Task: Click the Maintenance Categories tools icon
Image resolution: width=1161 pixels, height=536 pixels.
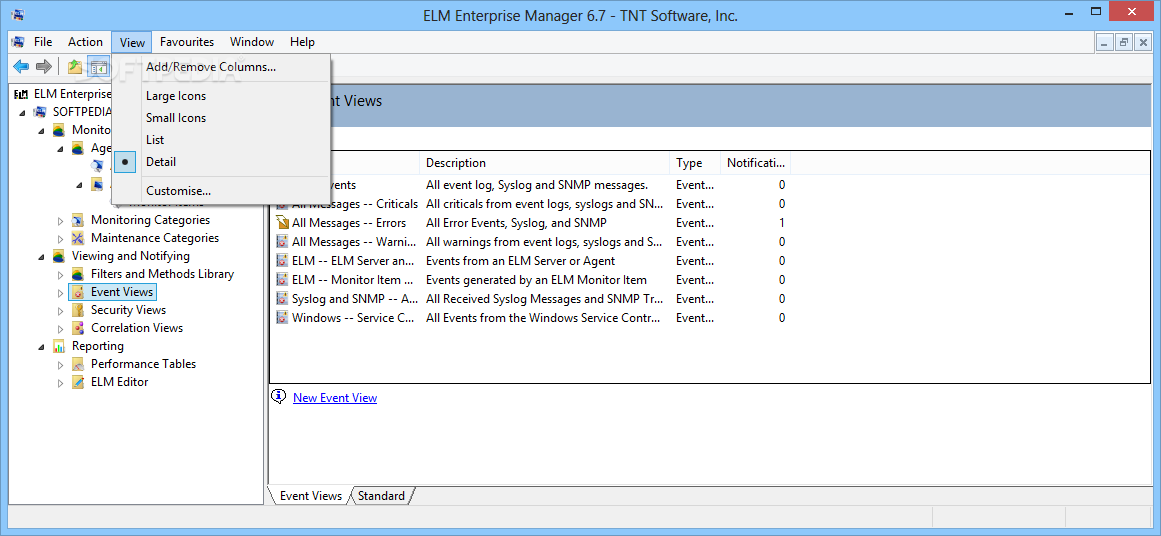Action: click(x=78, y=238)
